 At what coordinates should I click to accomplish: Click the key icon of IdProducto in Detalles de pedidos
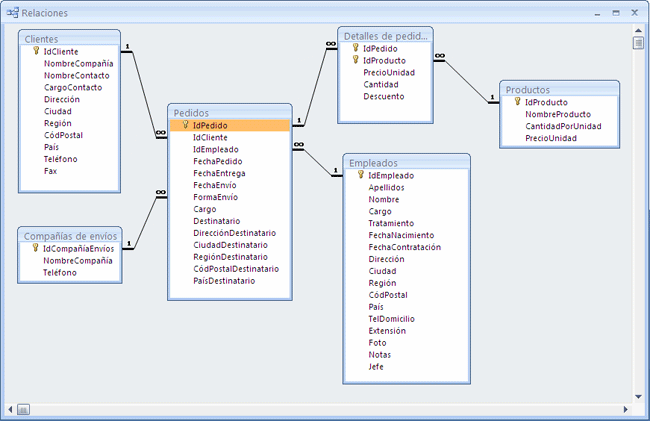click(357, 60)
